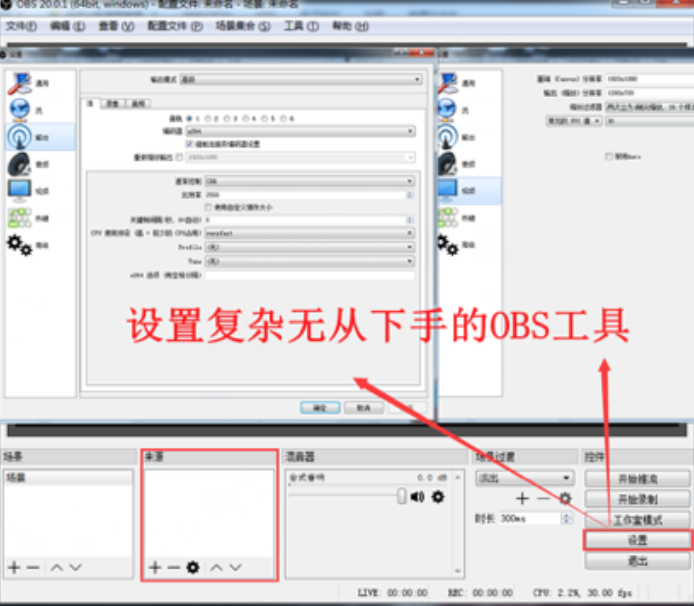The width and height of the screenshot is (694, 606).
Task: Open the 文件(F) menu
Action: (x=21, y=26)
